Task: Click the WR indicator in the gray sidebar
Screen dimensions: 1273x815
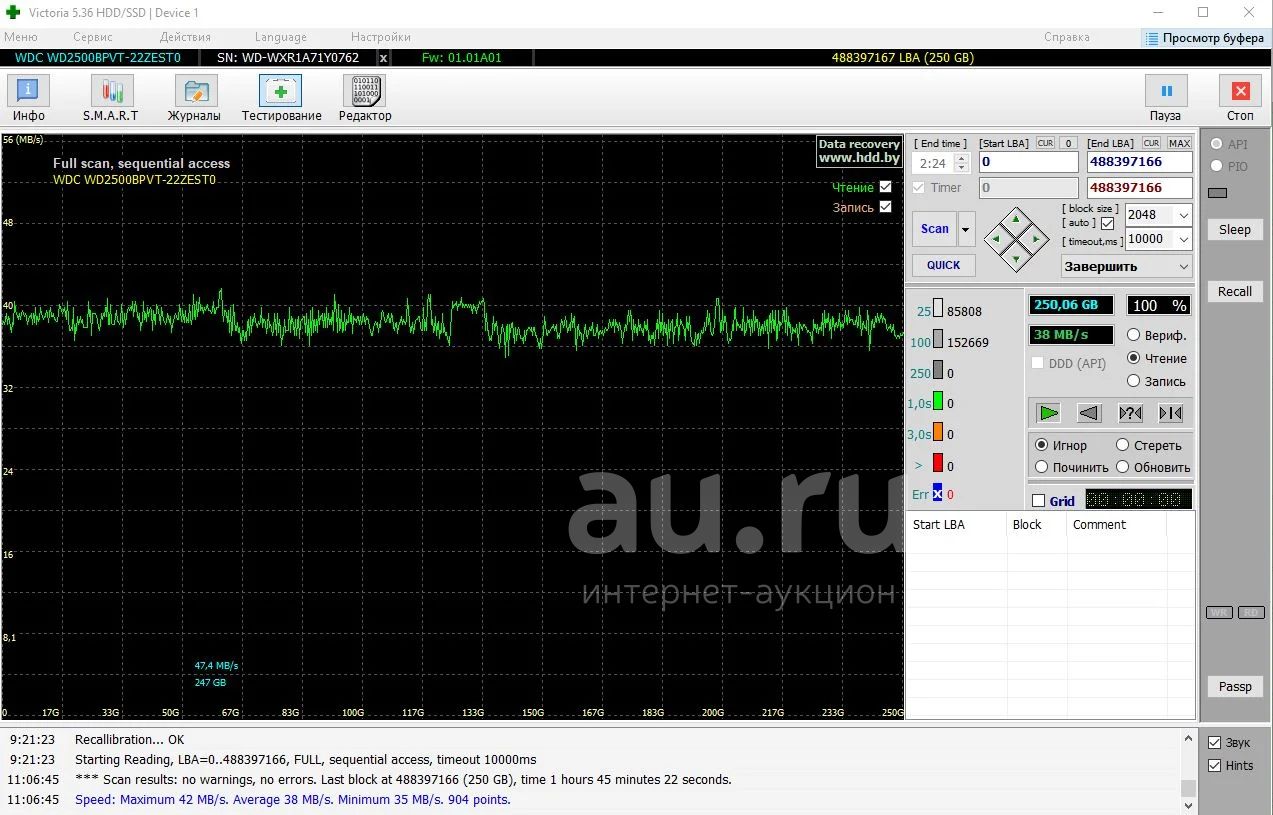Action: (1219, 612)
